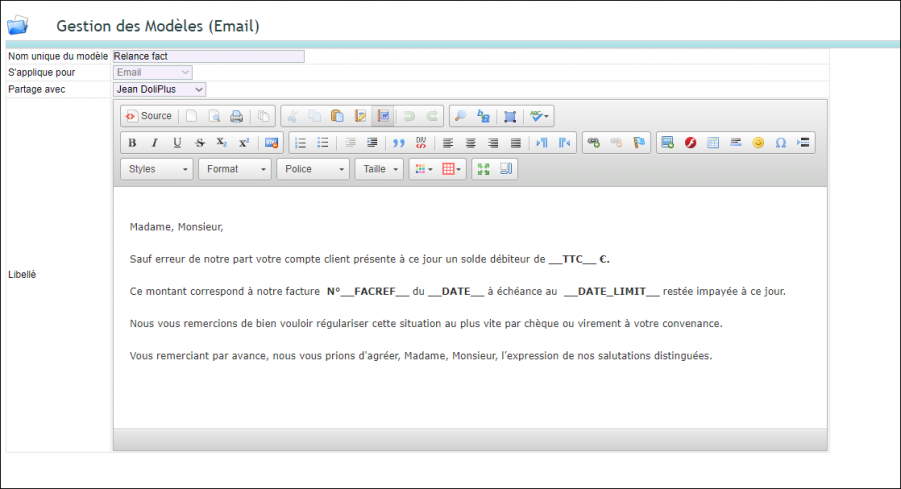The width and height of the screenshot is (901, 489).
Task: Insert a smiley emoticon
Action: [x=758, y=143]
